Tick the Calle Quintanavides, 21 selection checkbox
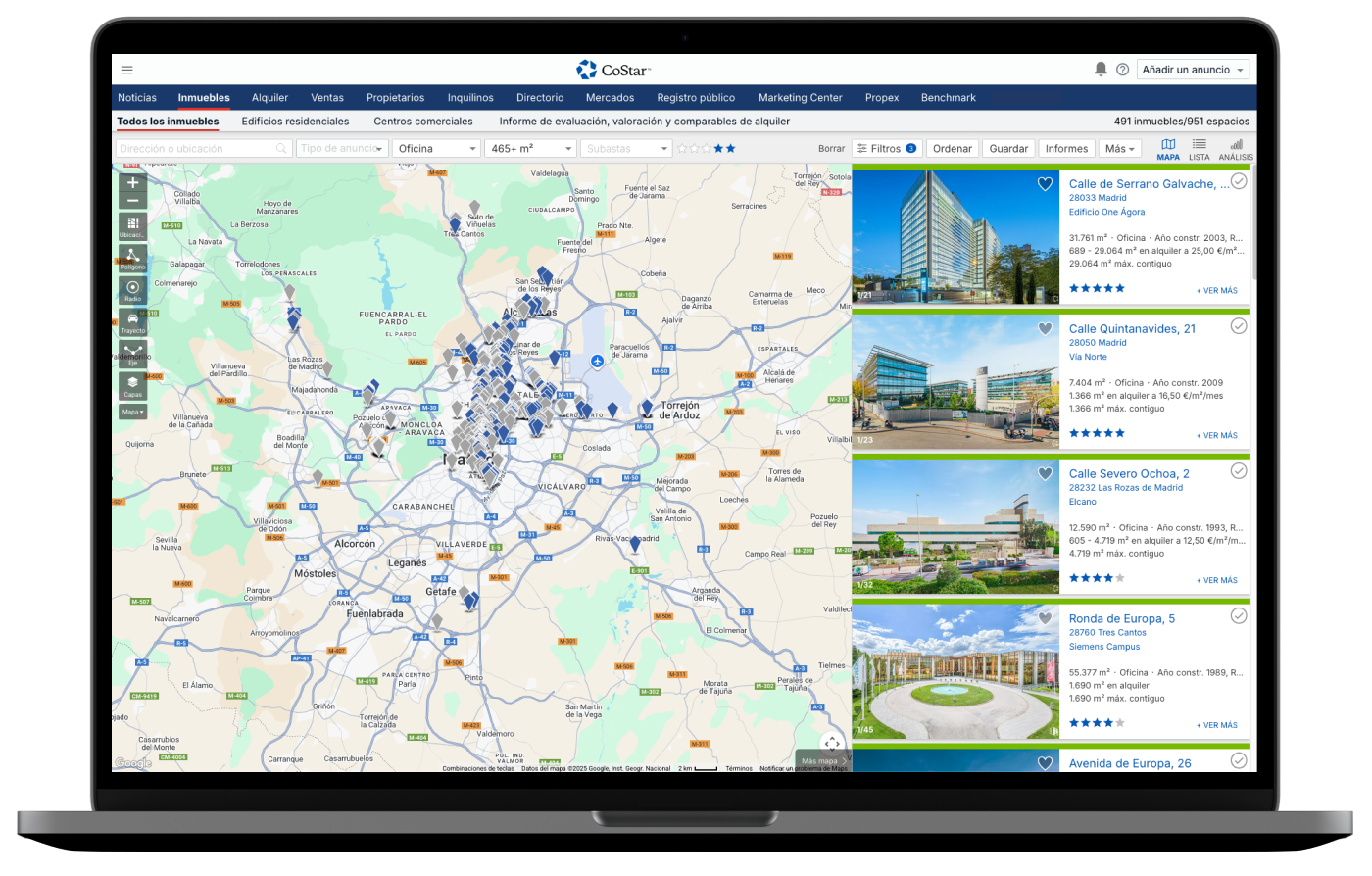The width and height of the screenshot is (1372, 876). pos(1239,326)
